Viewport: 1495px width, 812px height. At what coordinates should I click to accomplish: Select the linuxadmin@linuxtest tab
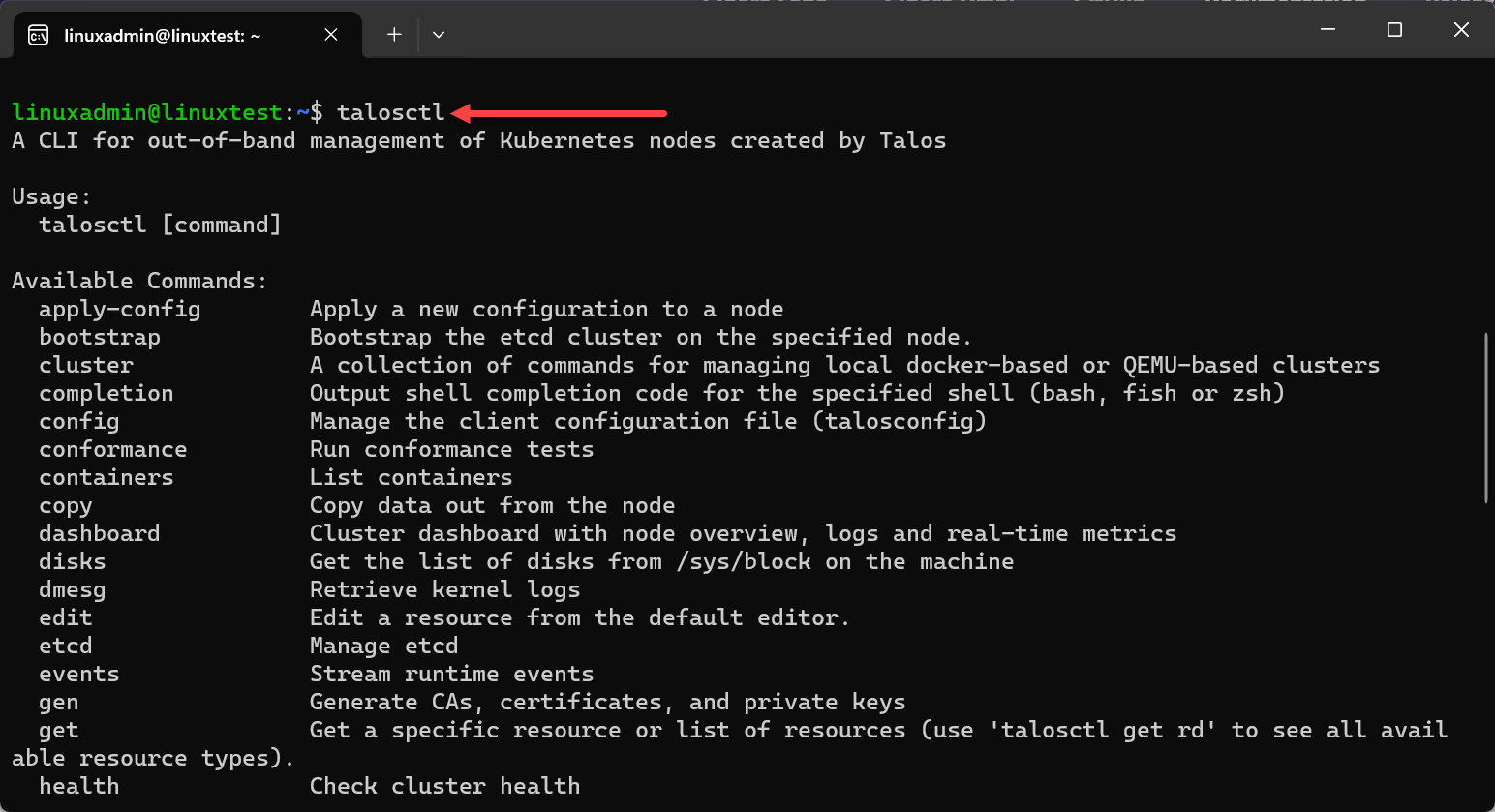coord(162,36)
